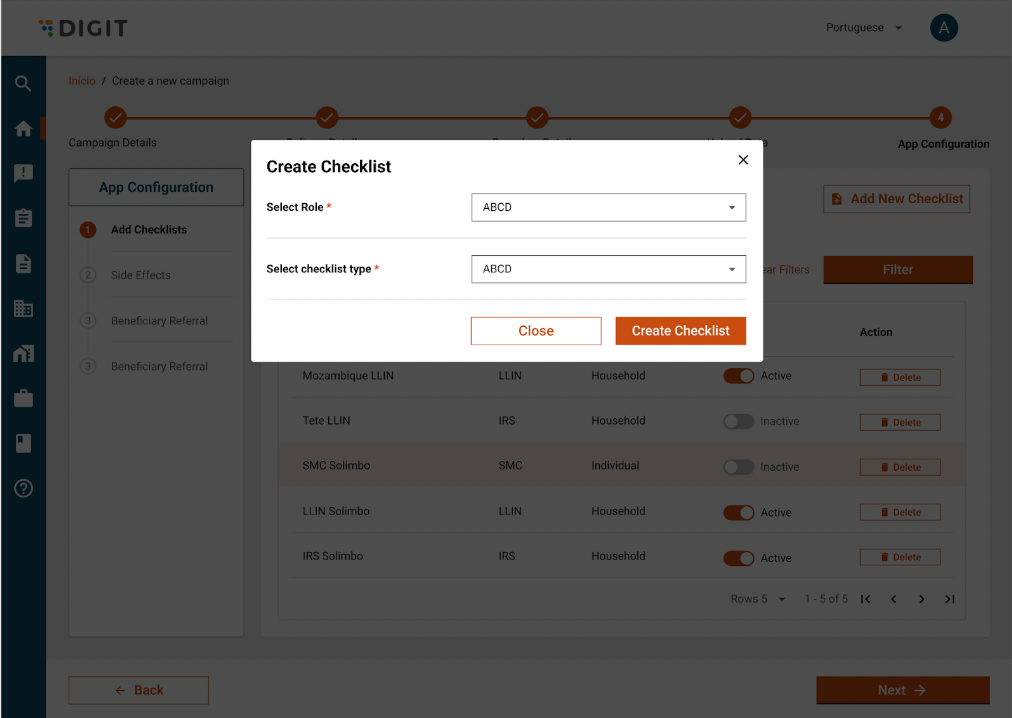This screenshot has height=718, width=1012.
Task: Open the complaints alert icon in sidebar
Action: point(23,173)
